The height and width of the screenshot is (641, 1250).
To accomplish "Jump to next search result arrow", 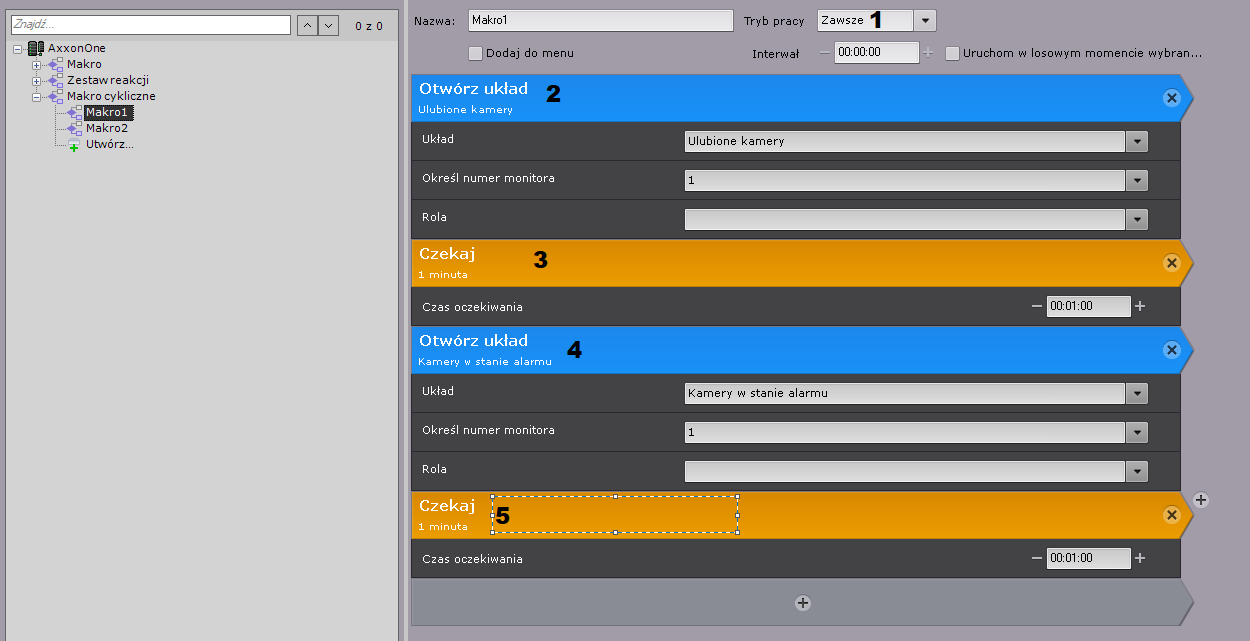I will pos(328,25).
